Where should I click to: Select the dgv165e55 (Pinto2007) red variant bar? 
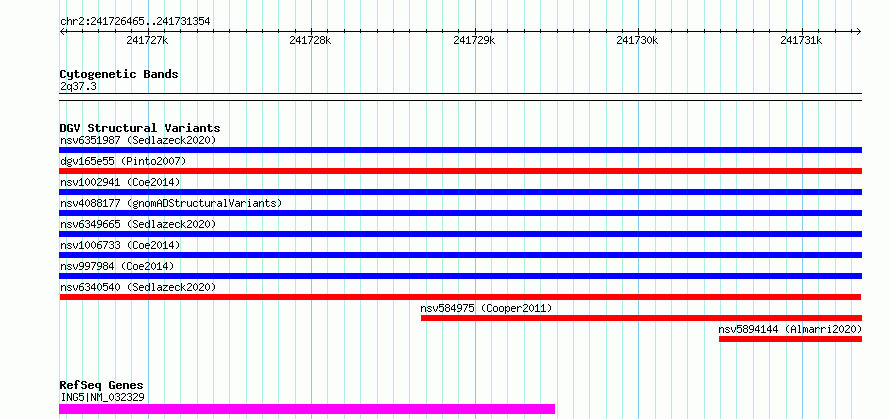coord(460,171)
